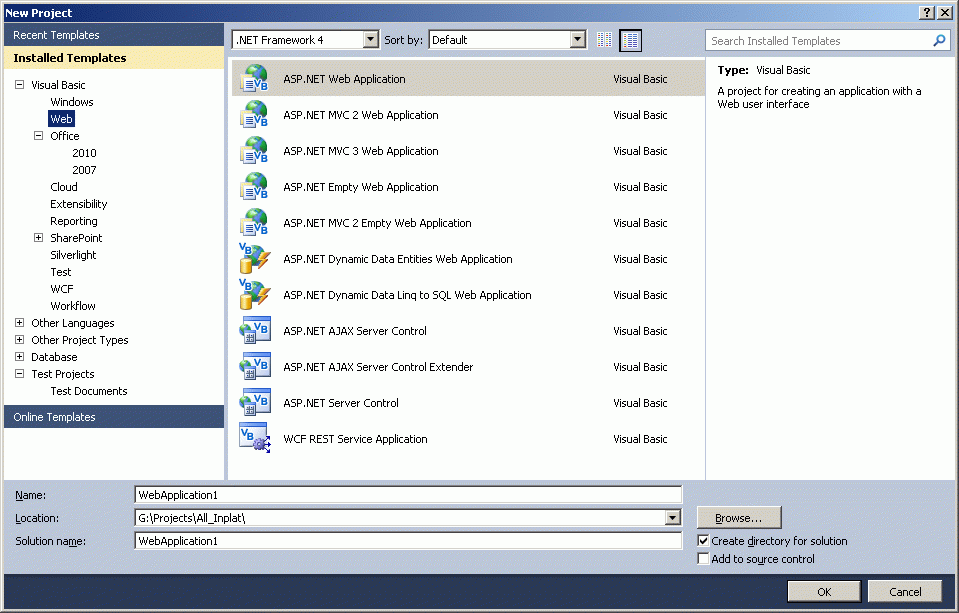Image resolution: width=959 pixels, height=613 pixels.
Task: Click the ASP.NET AJAX Server Control icon
Action: pyautogui.click(x=254, y=331)
